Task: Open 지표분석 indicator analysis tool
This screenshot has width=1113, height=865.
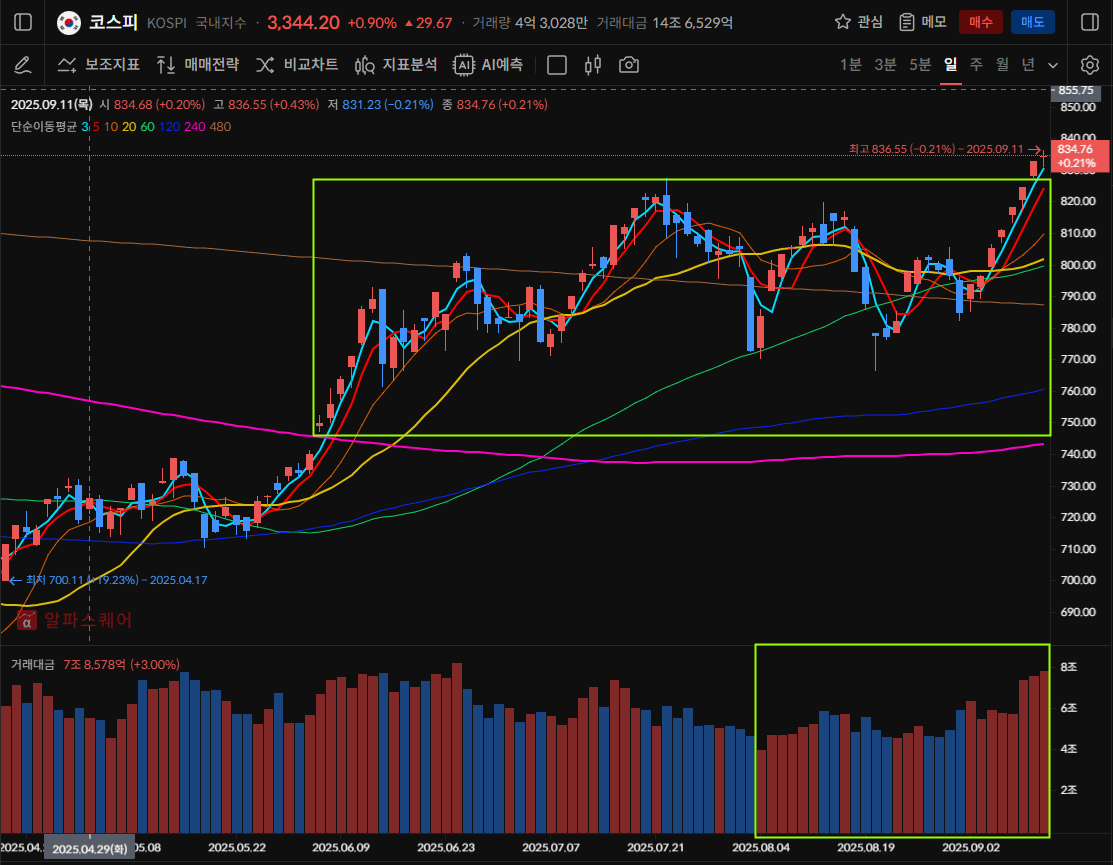Action: point(396,65)
